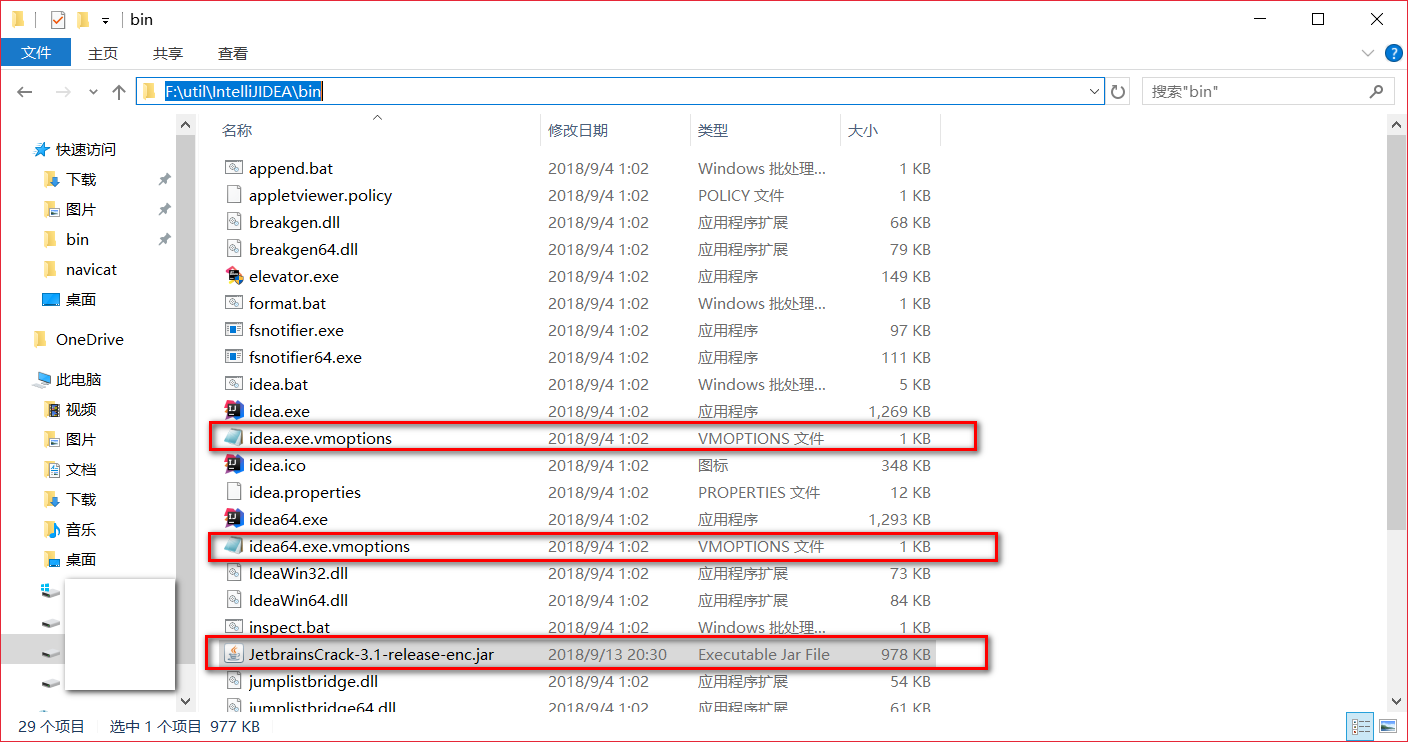This screenshot has width=1408, height=742.
Task: Click the IdeaWin32.dll file icon
Action: [x=234, y=573]
